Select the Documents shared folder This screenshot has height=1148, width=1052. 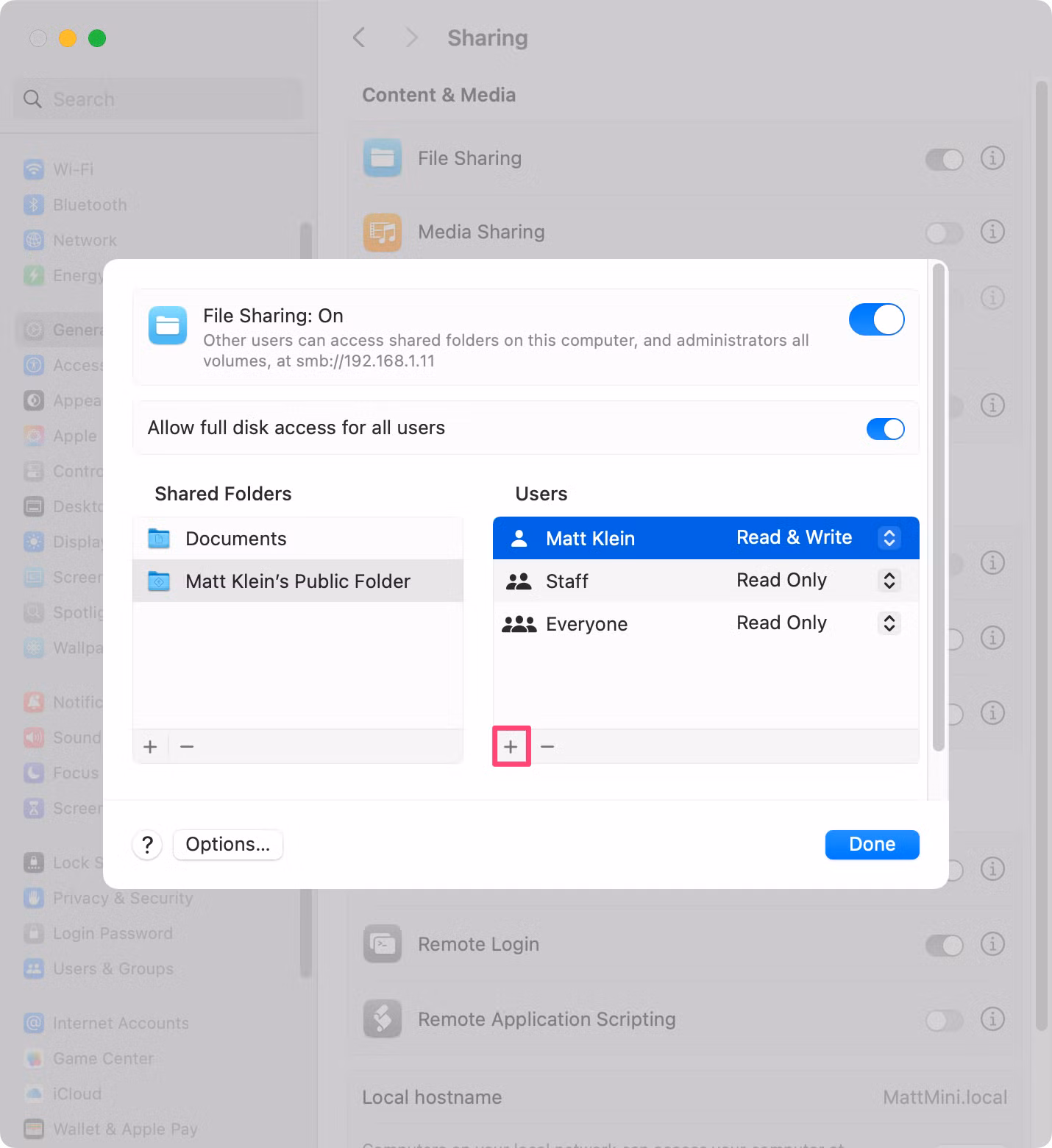[298, 539]
